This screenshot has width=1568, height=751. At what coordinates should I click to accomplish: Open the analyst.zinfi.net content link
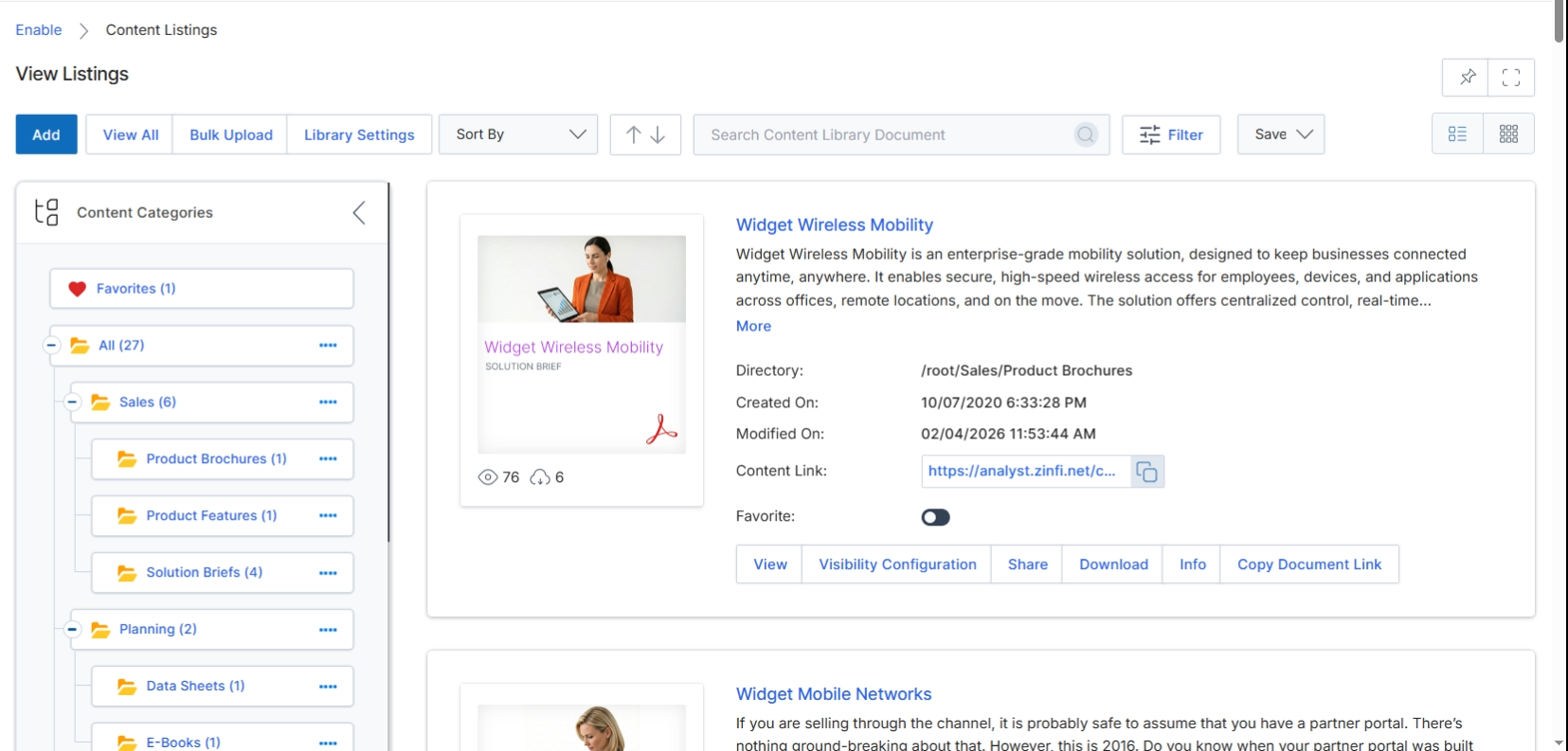click(1022, 471)
